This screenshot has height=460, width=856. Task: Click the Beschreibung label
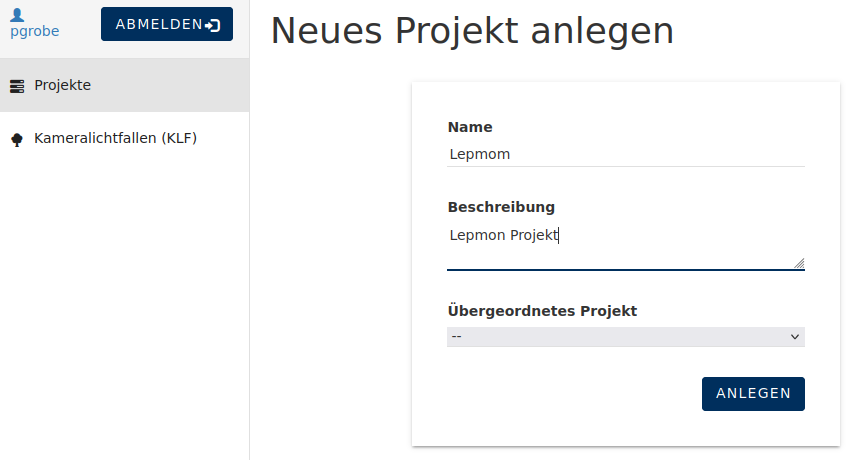coord(501,207)
